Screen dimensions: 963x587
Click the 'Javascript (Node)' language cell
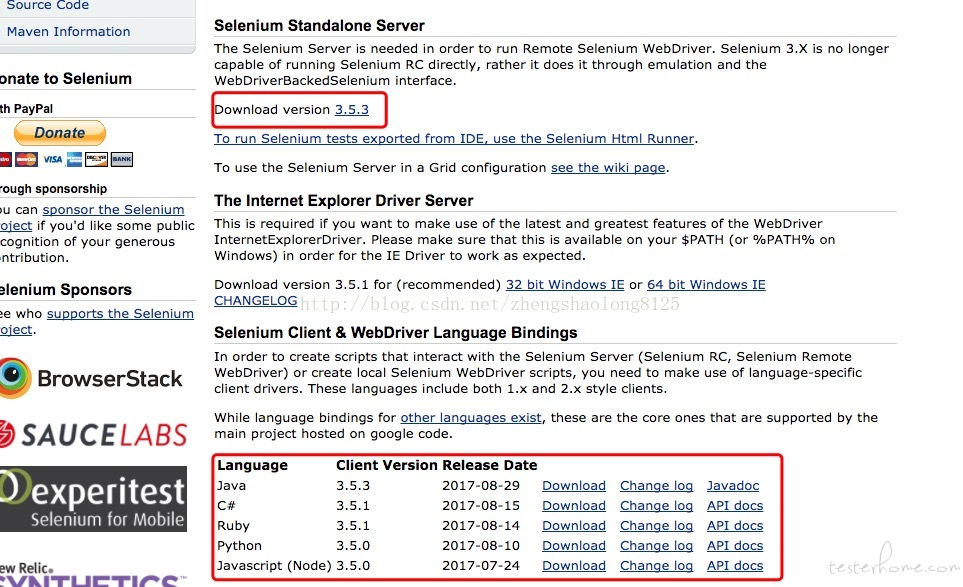(274, 566)
